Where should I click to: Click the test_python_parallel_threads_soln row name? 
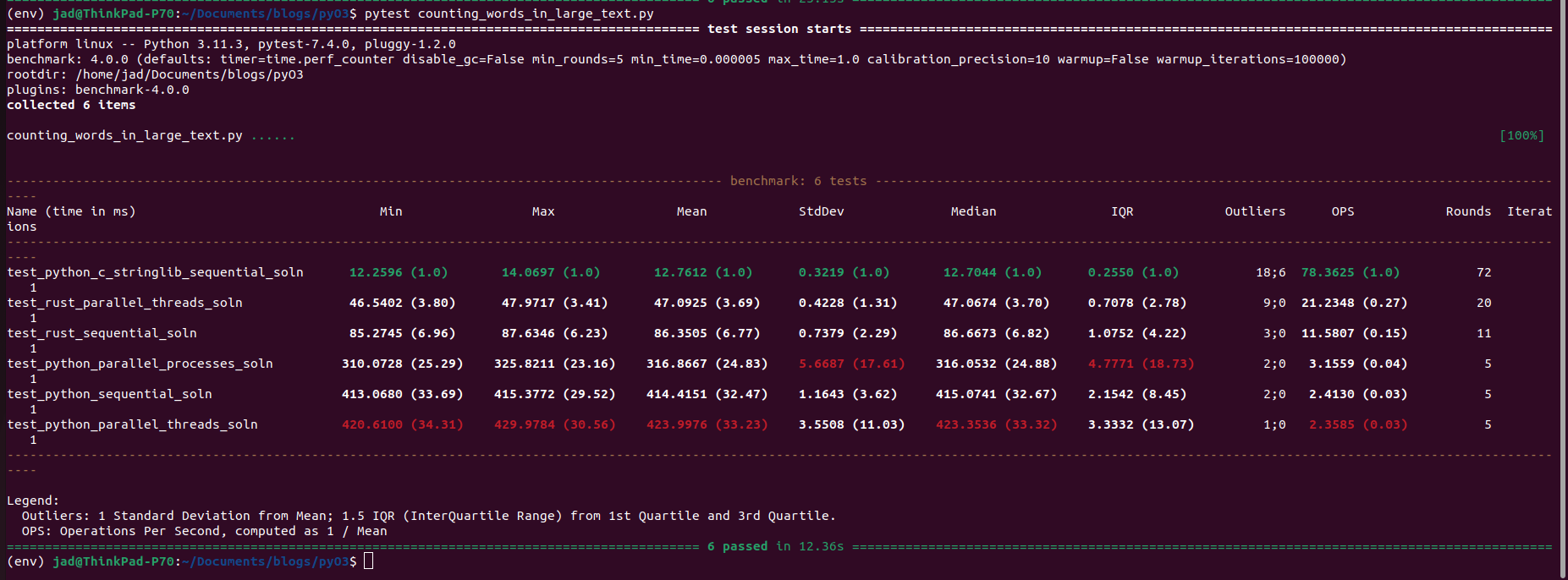[132, 424]
